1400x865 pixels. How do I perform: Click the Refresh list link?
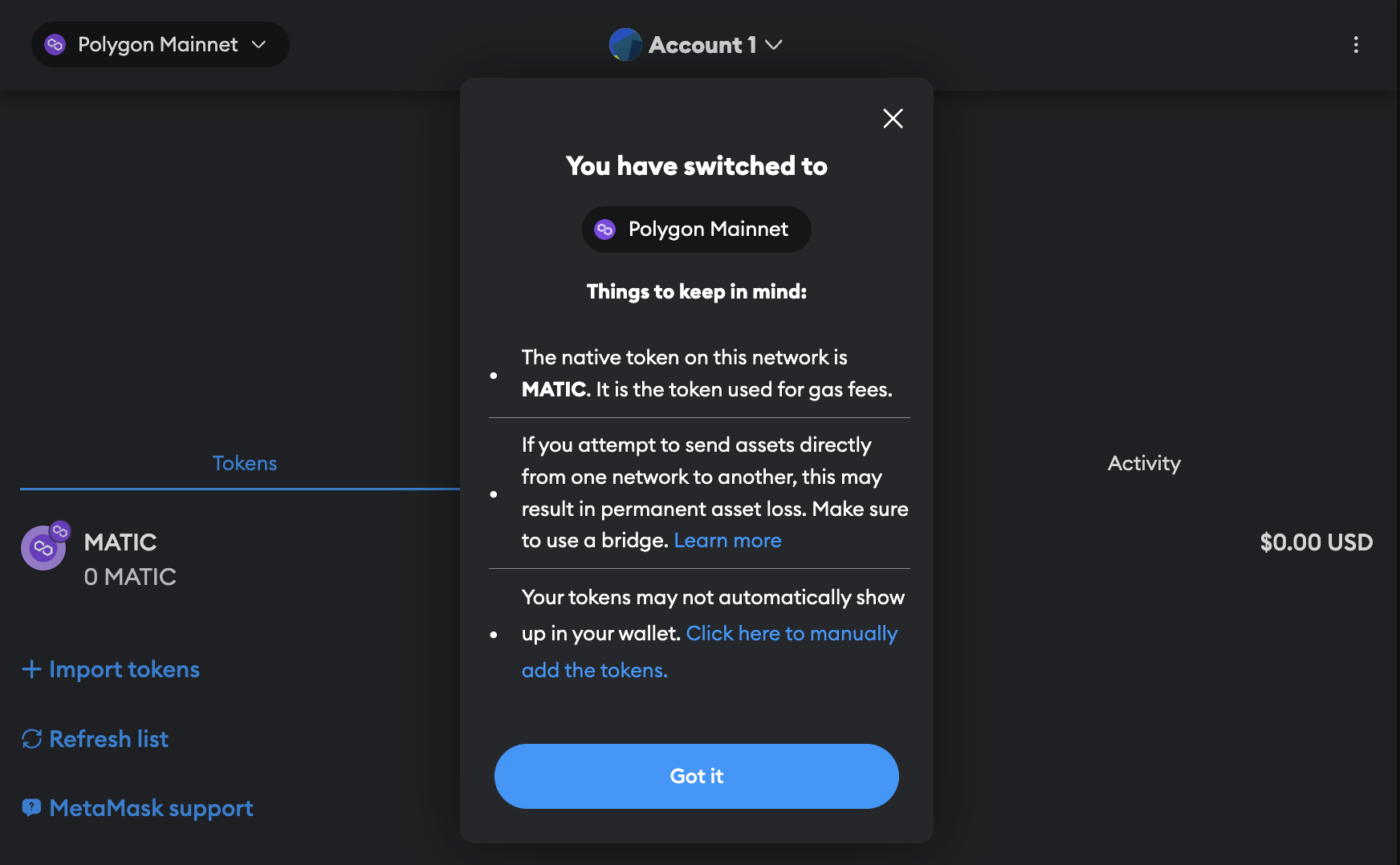pos(109,739)
